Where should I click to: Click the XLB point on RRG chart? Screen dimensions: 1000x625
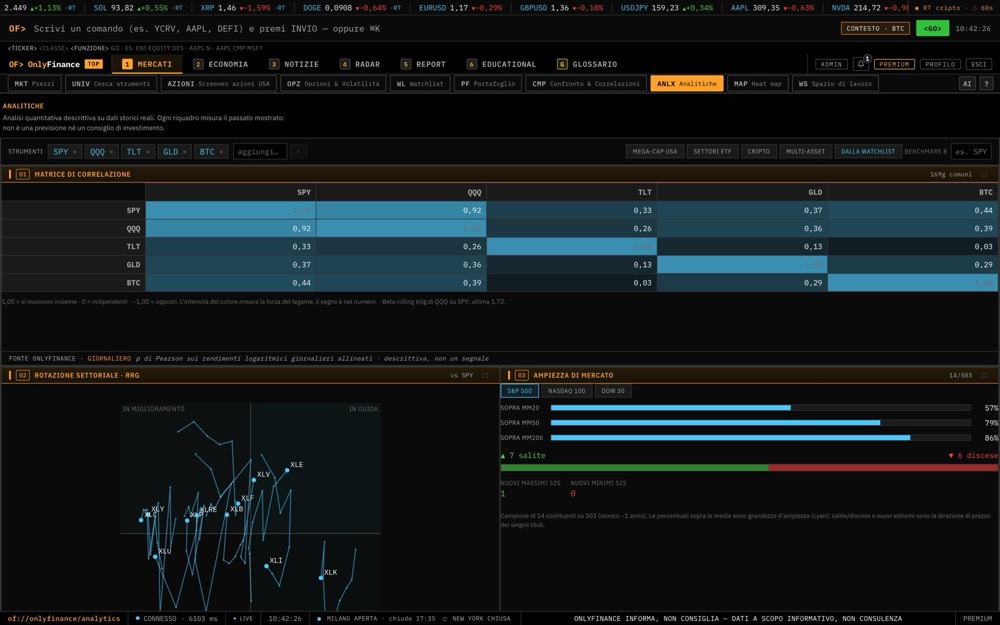227,515
